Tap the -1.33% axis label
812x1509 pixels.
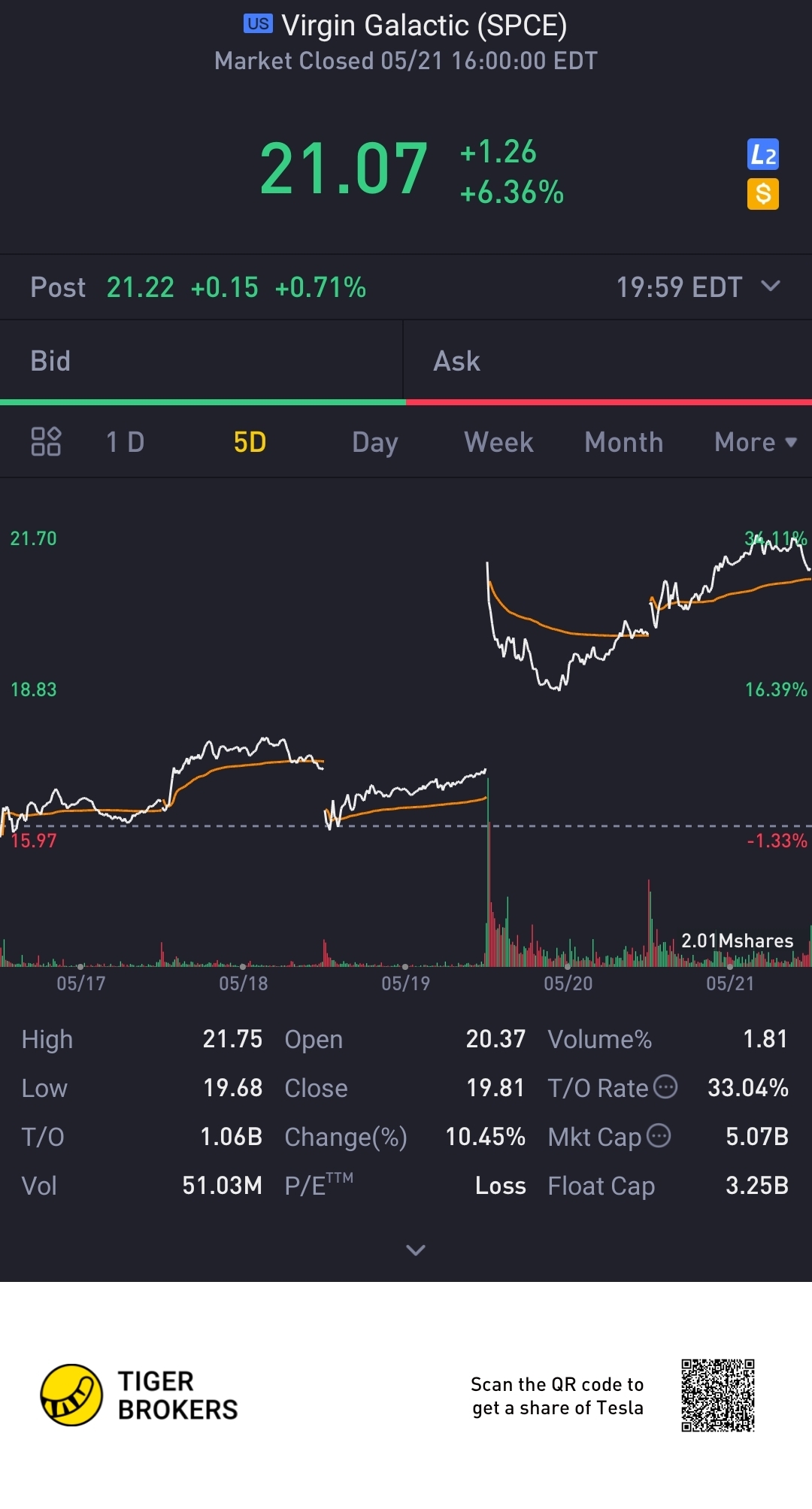(777, 841)
